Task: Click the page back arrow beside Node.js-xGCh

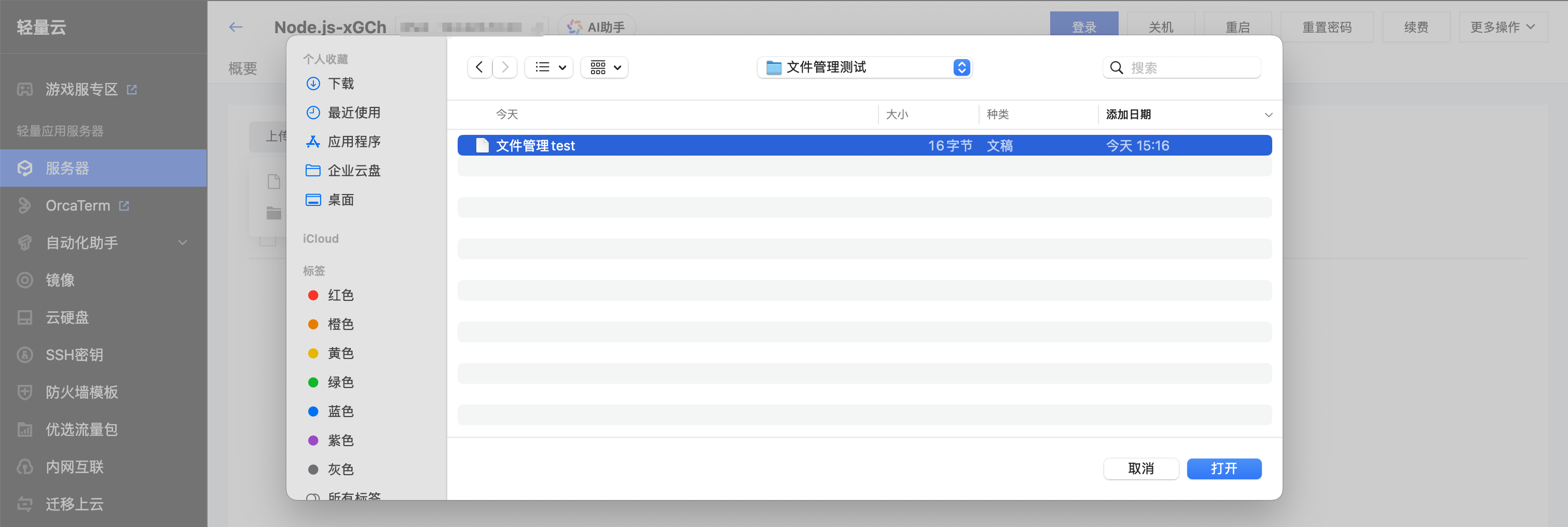Action: pos(236,27)
